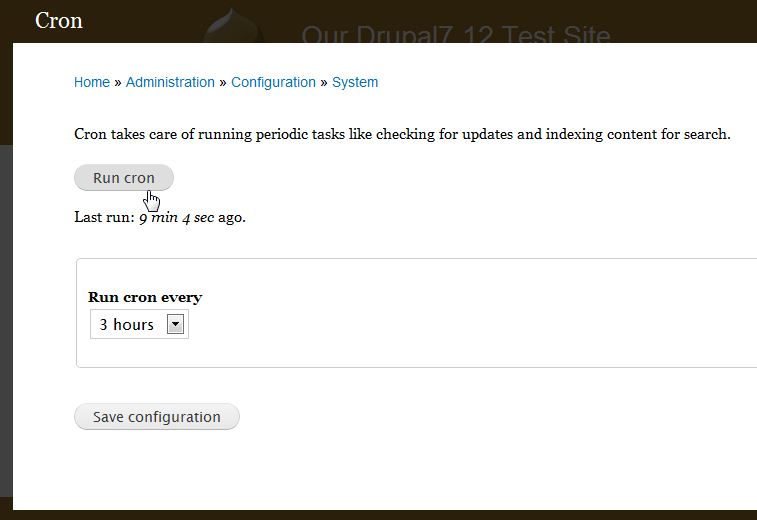Click the dropdown arrow beside 3 hours
The height and width of the screenshot is (520, 757).
(176, 324)
